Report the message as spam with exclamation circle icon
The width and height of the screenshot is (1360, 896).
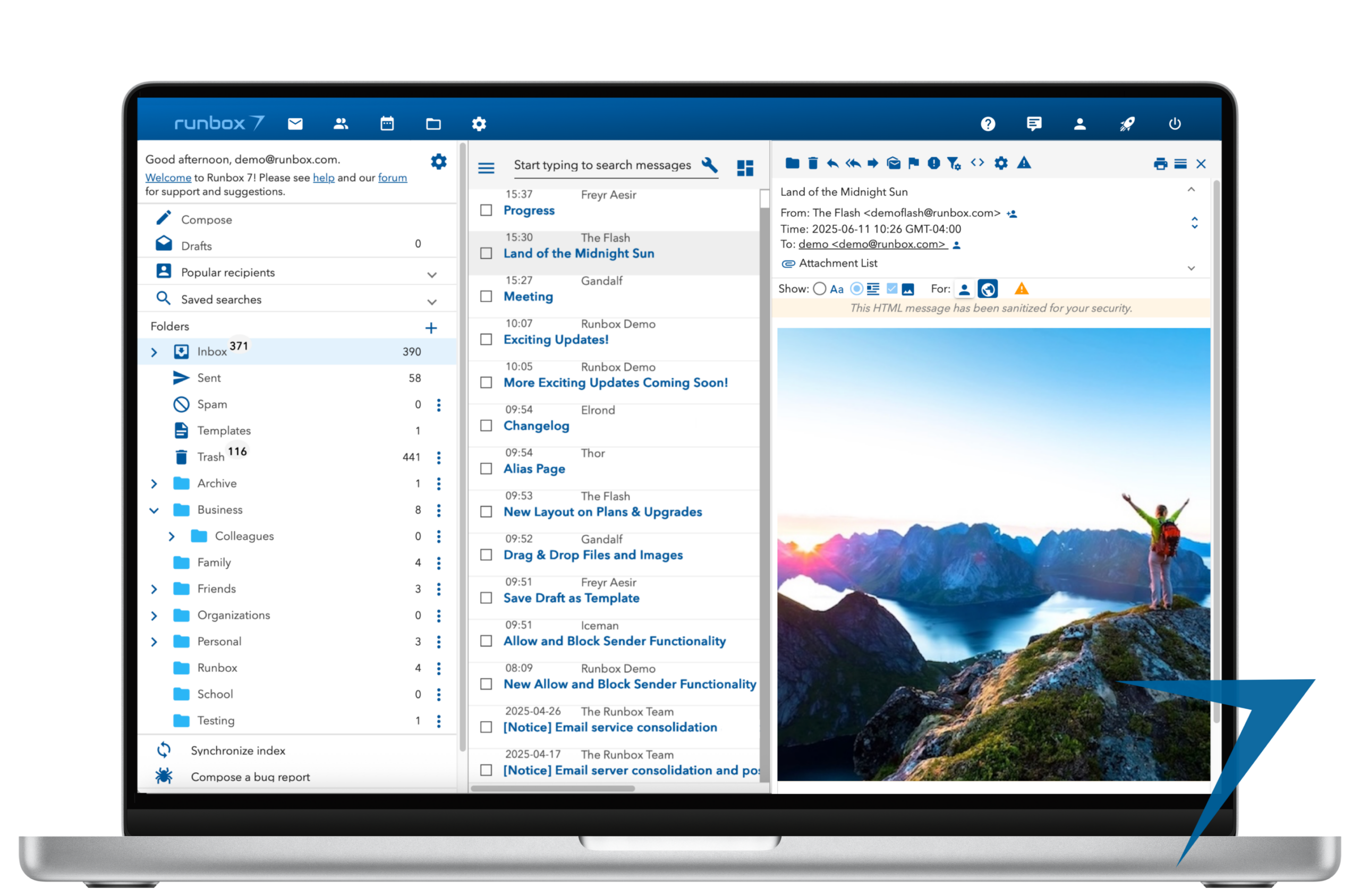click(934, 164)
